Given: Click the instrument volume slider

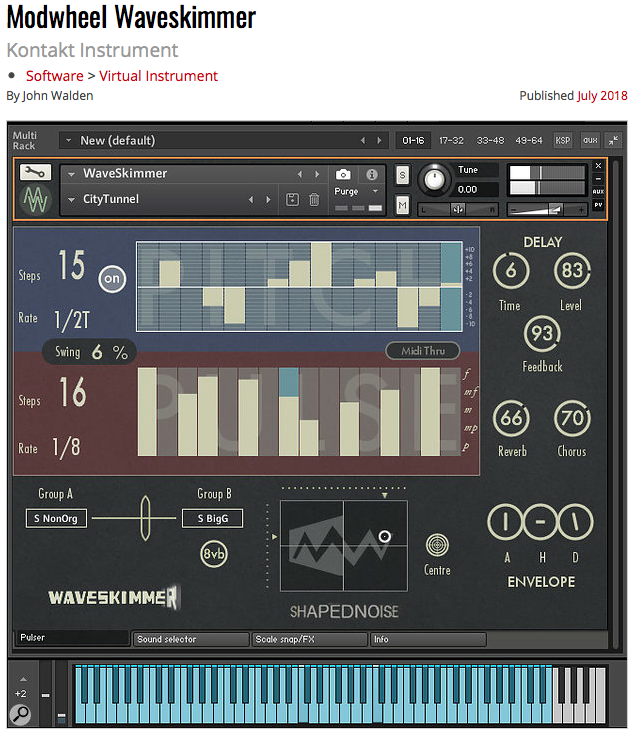Looking at the screenshot, I should pos(547,210).
